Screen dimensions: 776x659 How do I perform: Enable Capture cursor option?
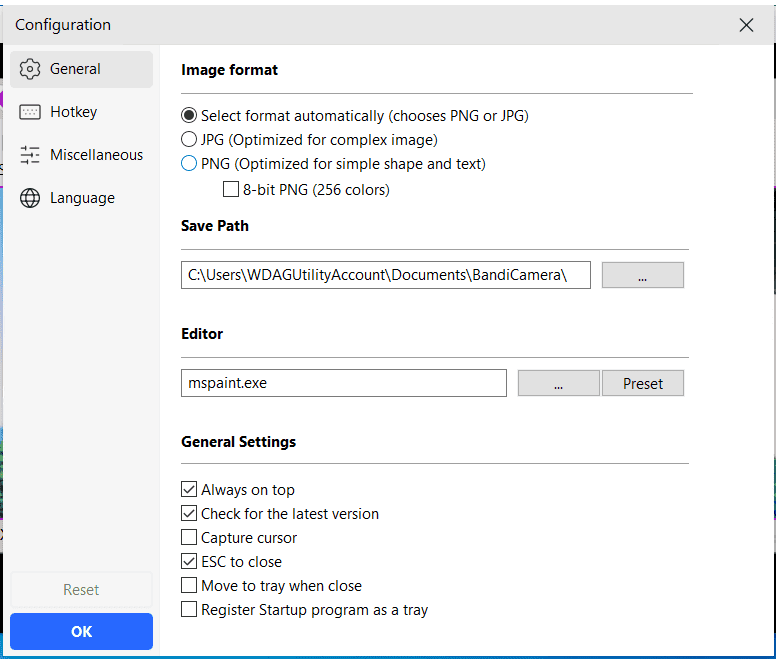click(189, 537)
